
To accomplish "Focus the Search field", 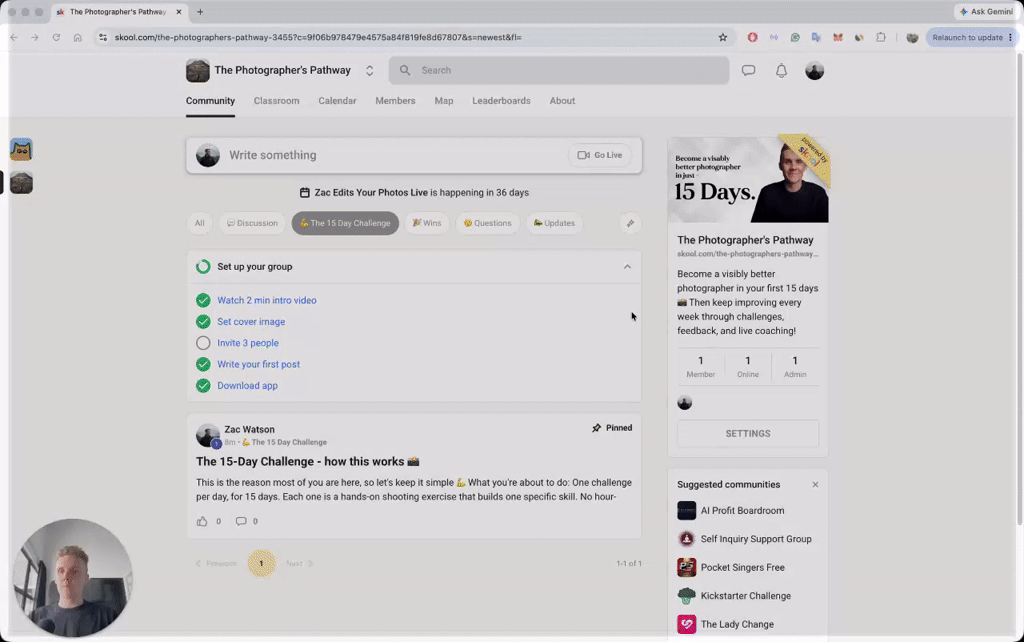I will pyautogui.click(x=559, y=70).
